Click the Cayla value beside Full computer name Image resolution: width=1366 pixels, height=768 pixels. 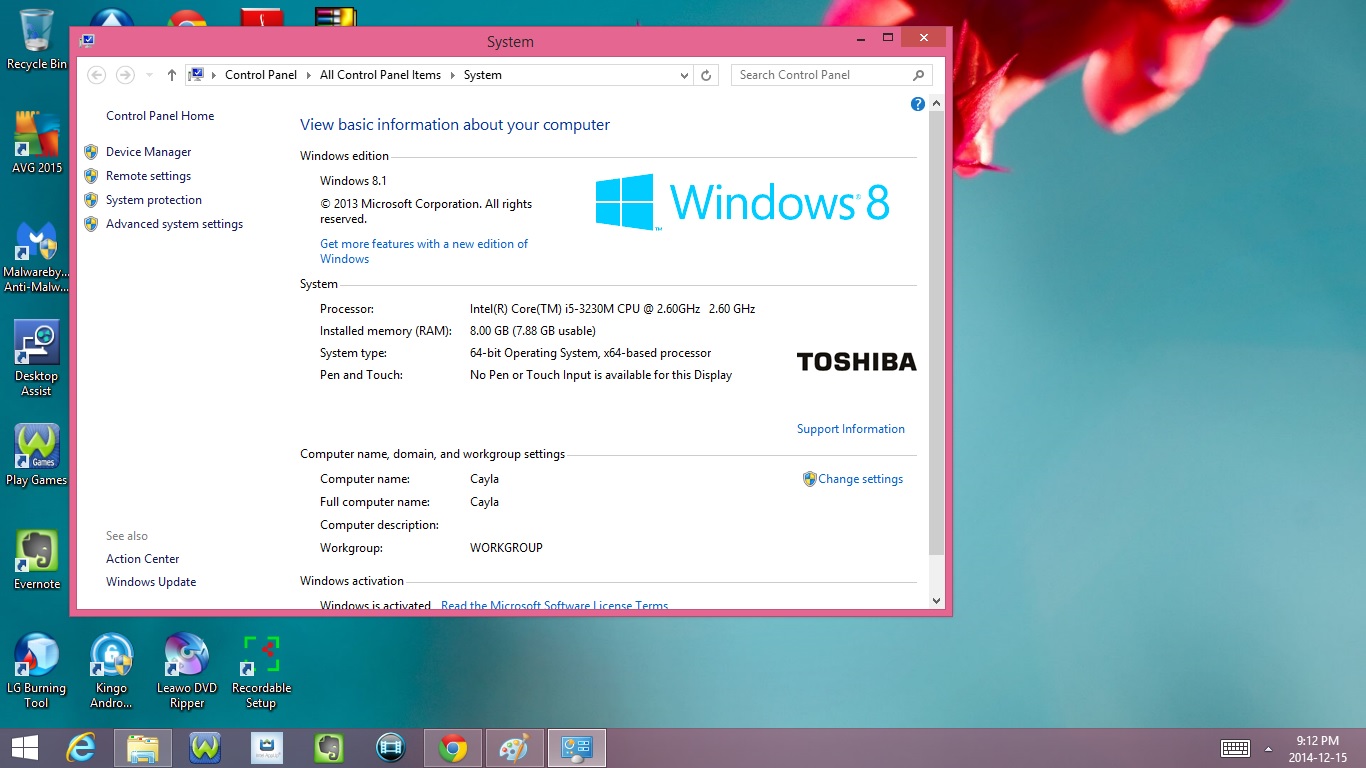coord(484,502)
